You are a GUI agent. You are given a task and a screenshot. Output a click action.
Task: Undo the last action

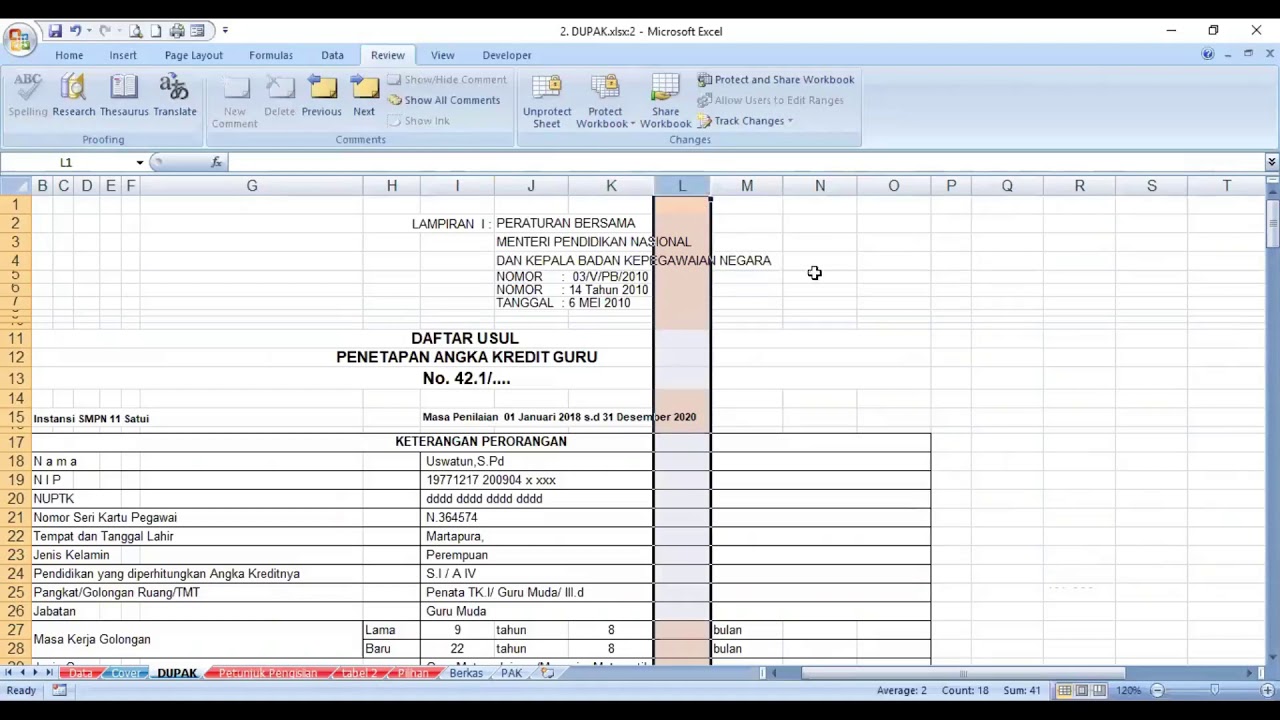pos(75,31)
